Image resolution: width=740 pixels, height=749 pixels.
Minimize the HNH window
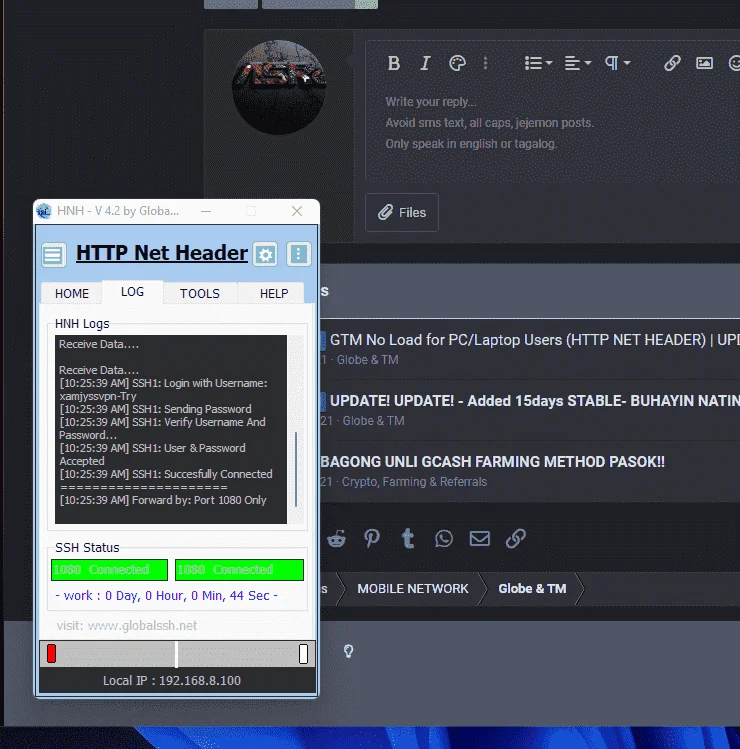pos(206,211)
